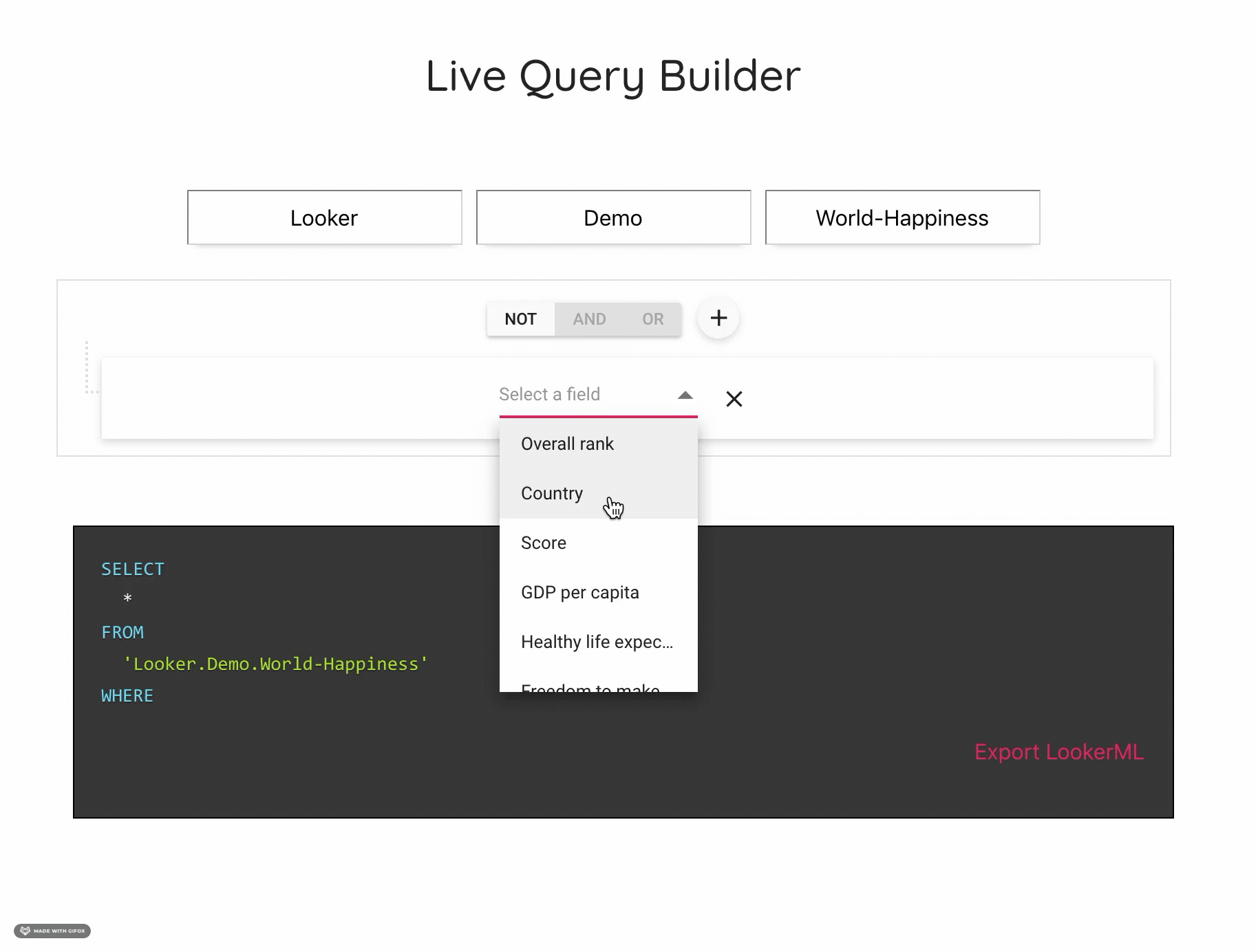Click the 'Looker.Demo.World-Happiness' table string
This screenshot has height=952, width=1258.
275,664
